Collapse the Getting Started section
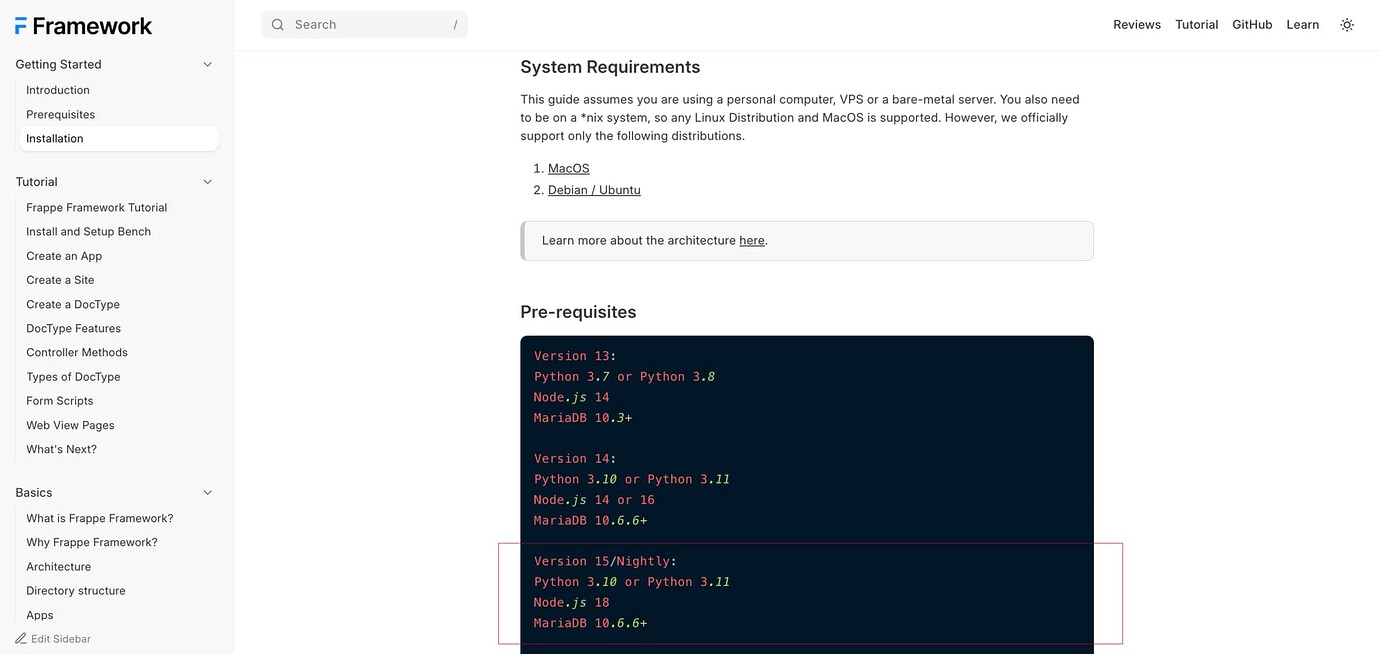The image size is (1380, 654). [207, 64]
